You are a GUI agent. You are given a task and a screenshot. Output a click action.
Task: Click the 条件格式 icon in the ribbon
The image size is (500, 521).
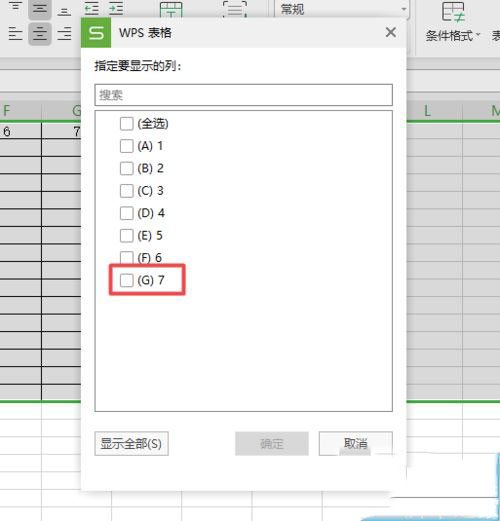click(x=452, y=12)
